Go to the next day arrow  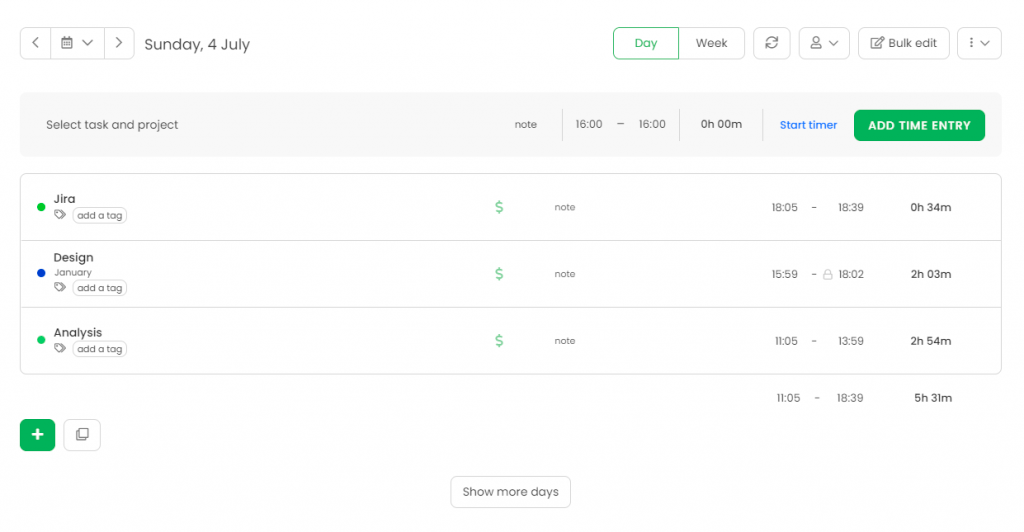(119, 43)
